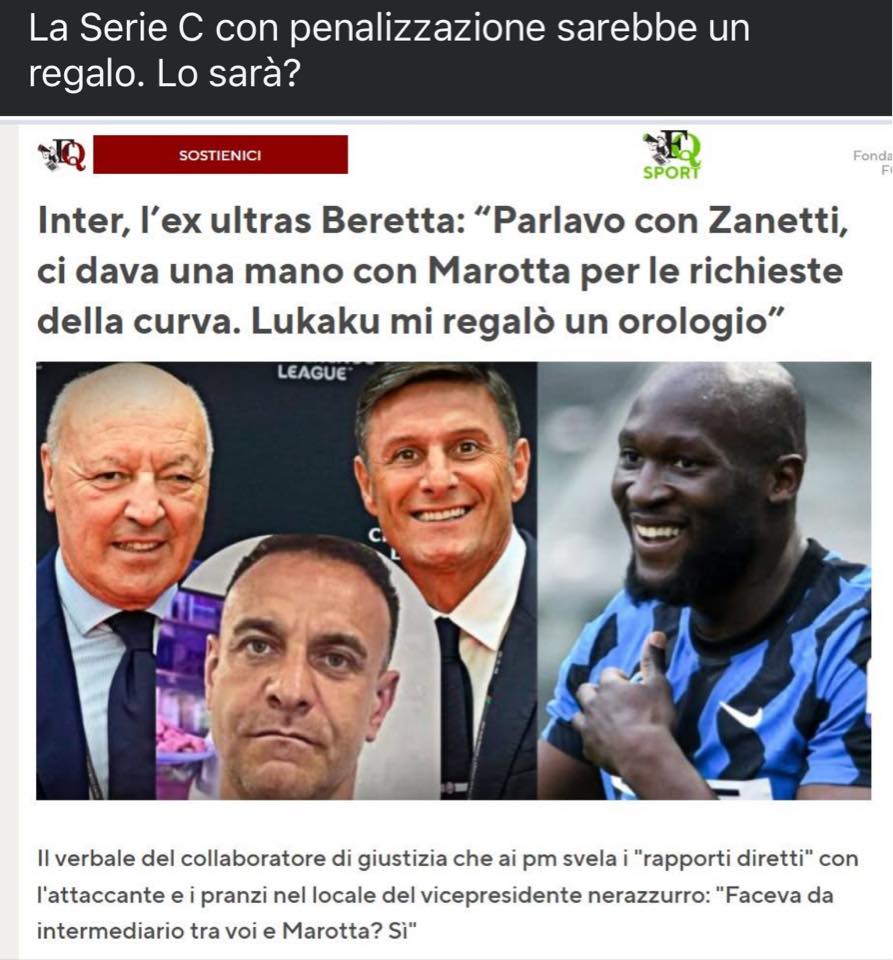Click the summary line beginning "Il verbale del collaboratore"
Screen dimensions: 893x960
tap(447, 858)
